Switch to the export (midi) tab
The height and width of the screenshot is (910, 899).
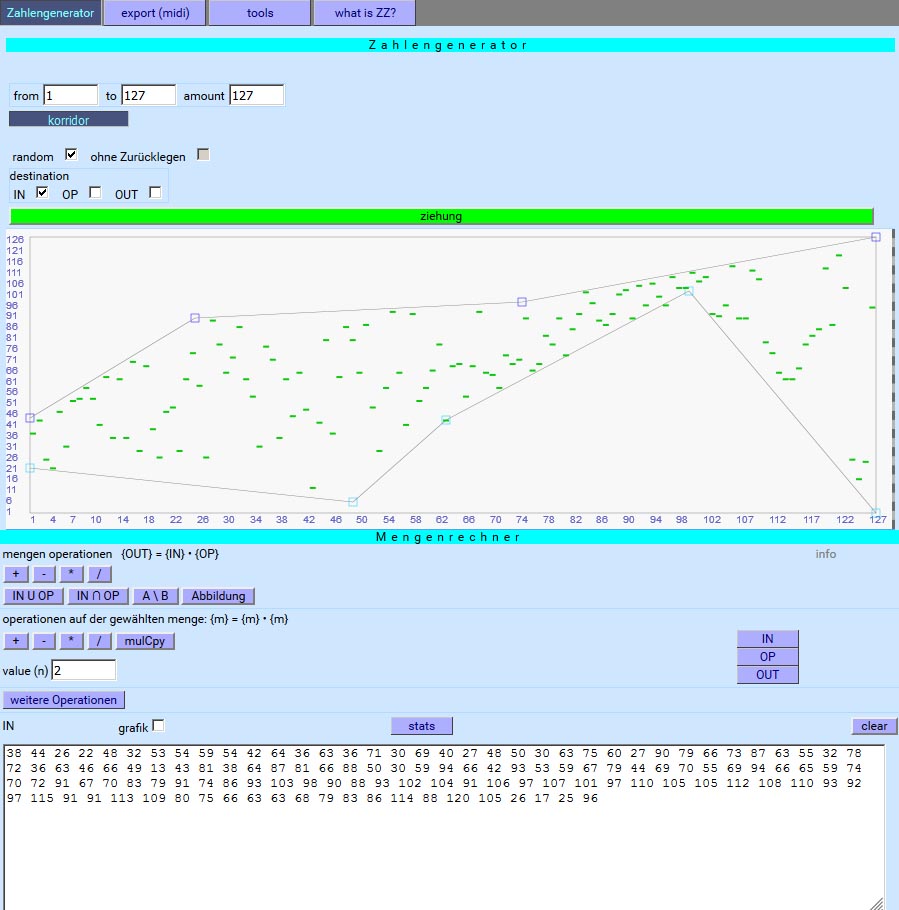coord(154,13)
